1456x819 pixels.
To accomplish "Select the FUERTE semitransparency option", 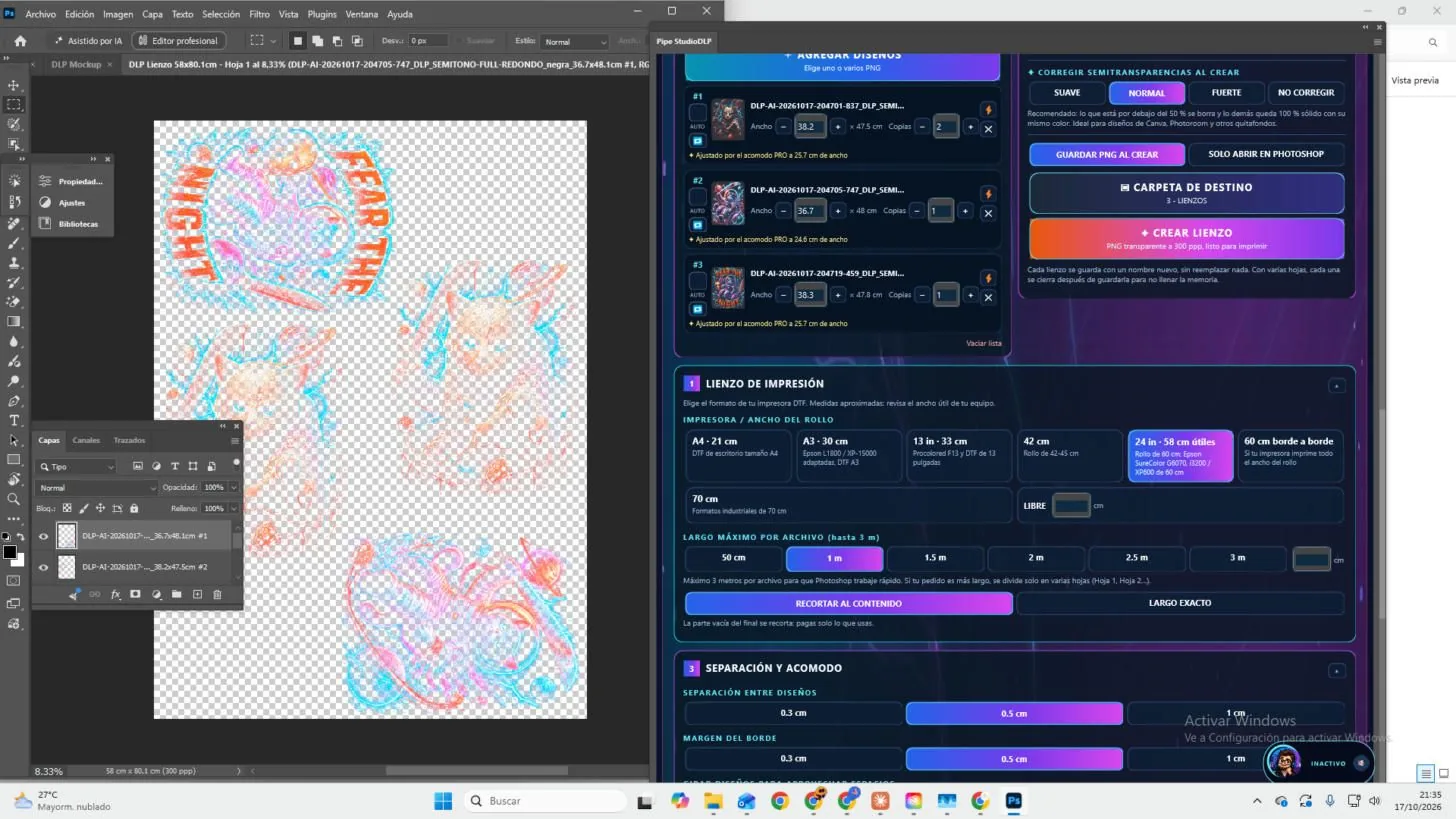I will coord(1226,93).
